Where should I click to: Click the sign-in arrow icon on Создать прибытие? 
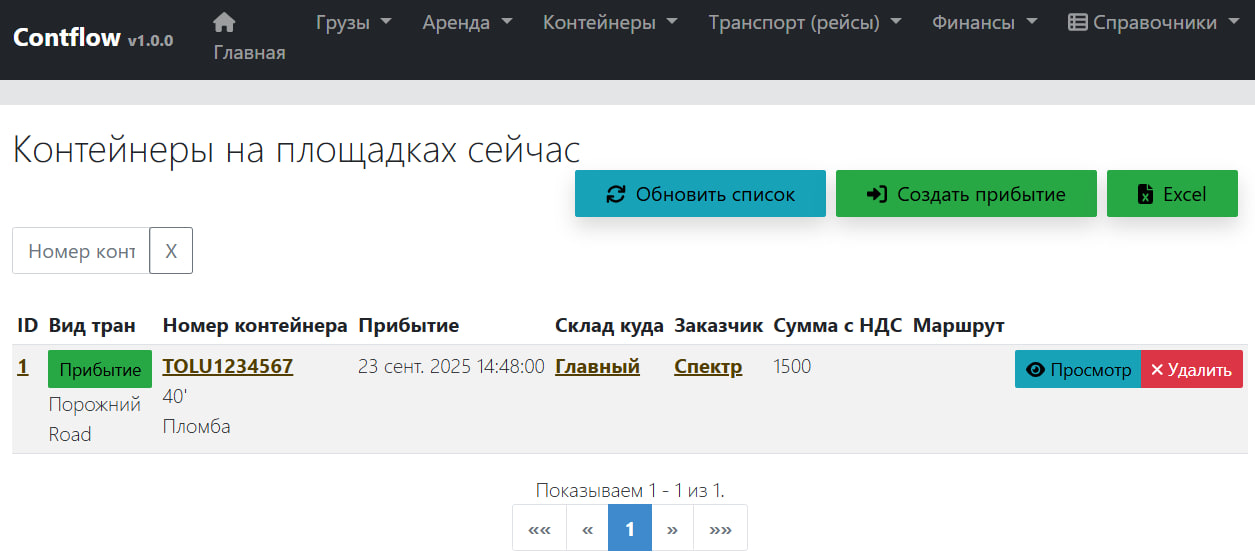(877, 194)
